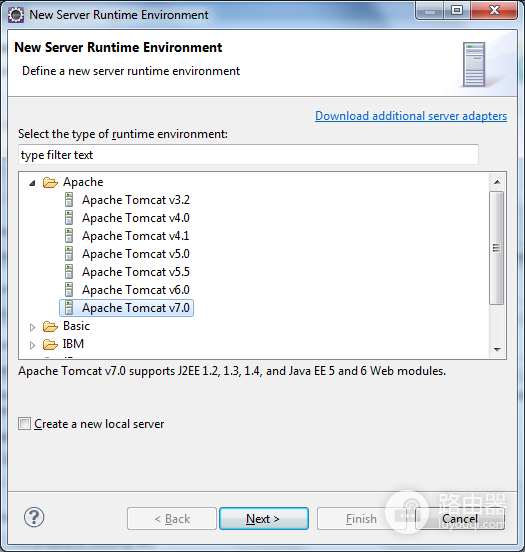Click the Apache Tomcat v3.2 server icon
Screen dimensions: 525x552
[x=69, y=200]
